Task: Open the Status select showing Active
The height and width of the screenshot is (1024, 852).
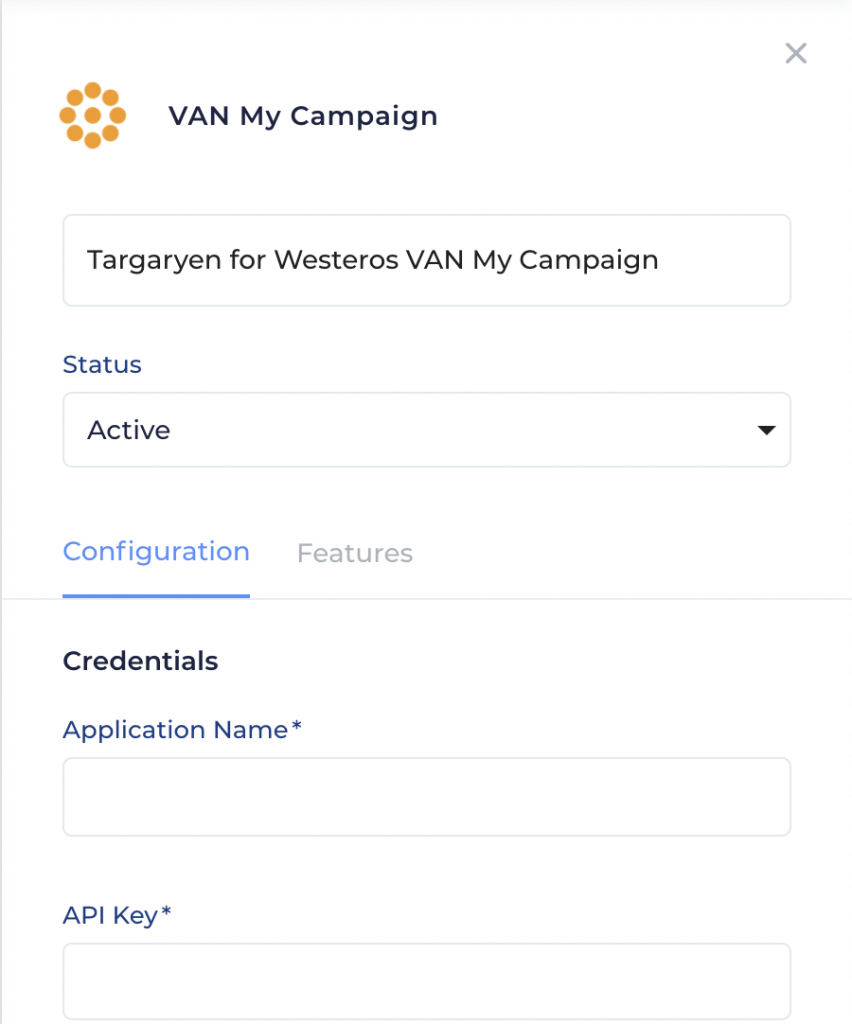Action: coord(427,430)
